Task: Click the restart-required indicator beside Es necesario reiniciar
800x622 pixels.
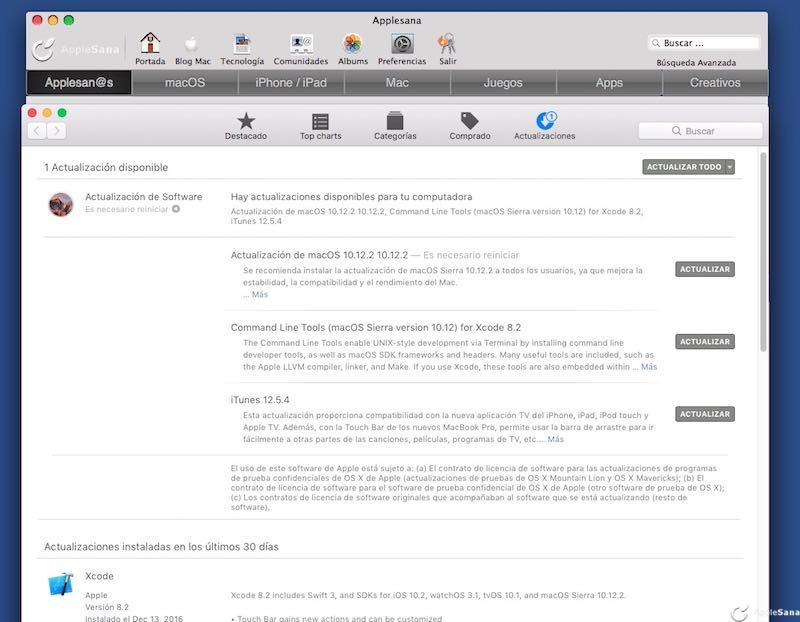Action: tap(176, 209)
